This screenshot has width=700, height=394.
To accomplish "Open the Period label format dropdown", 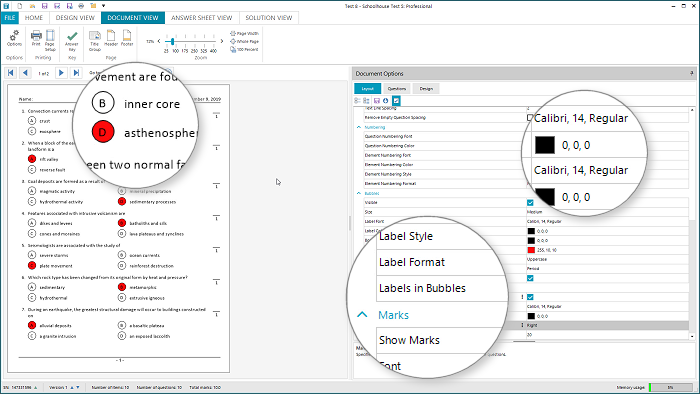I will pos(607,269).
